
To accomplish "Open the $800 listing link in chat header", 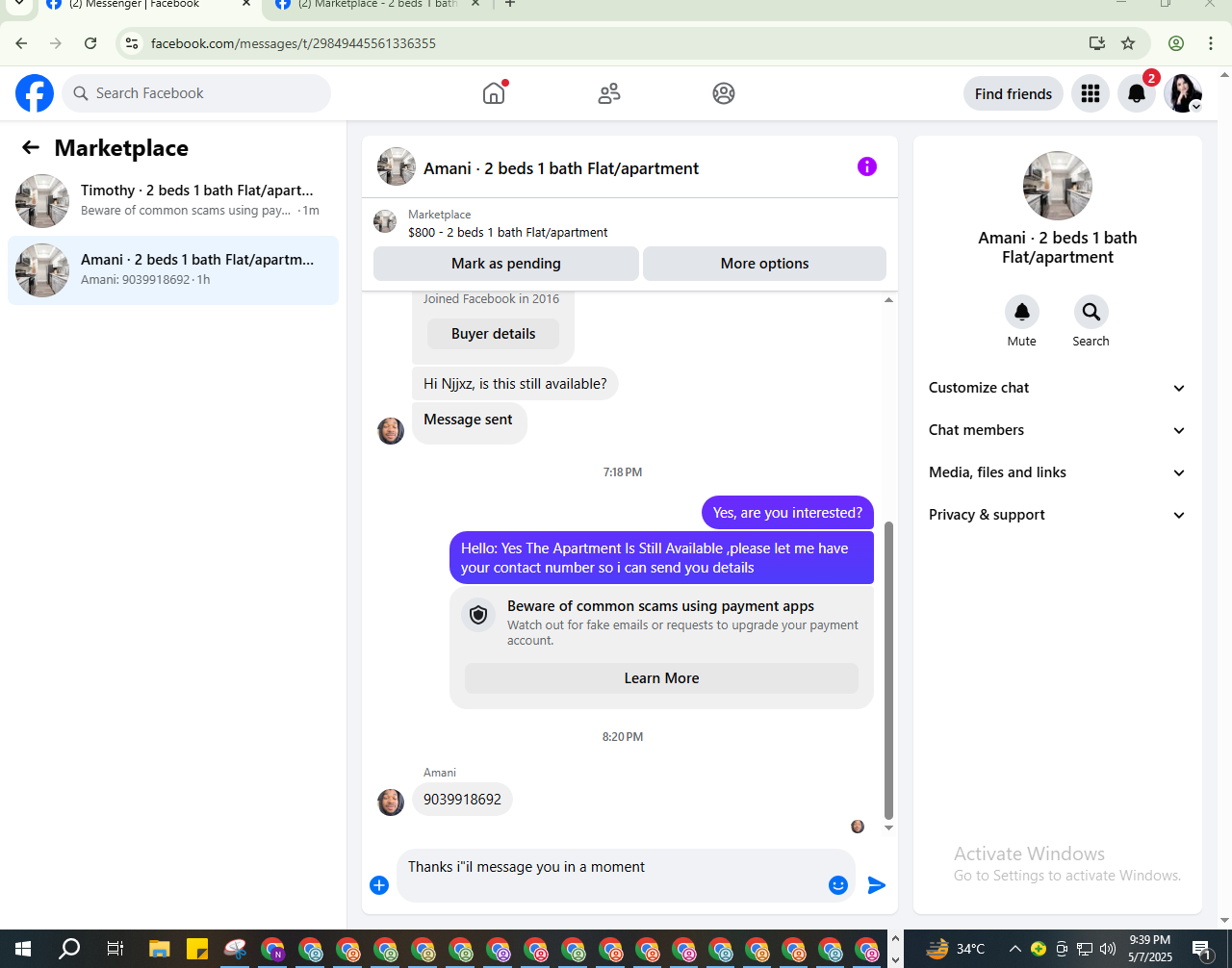I will 507,232.
